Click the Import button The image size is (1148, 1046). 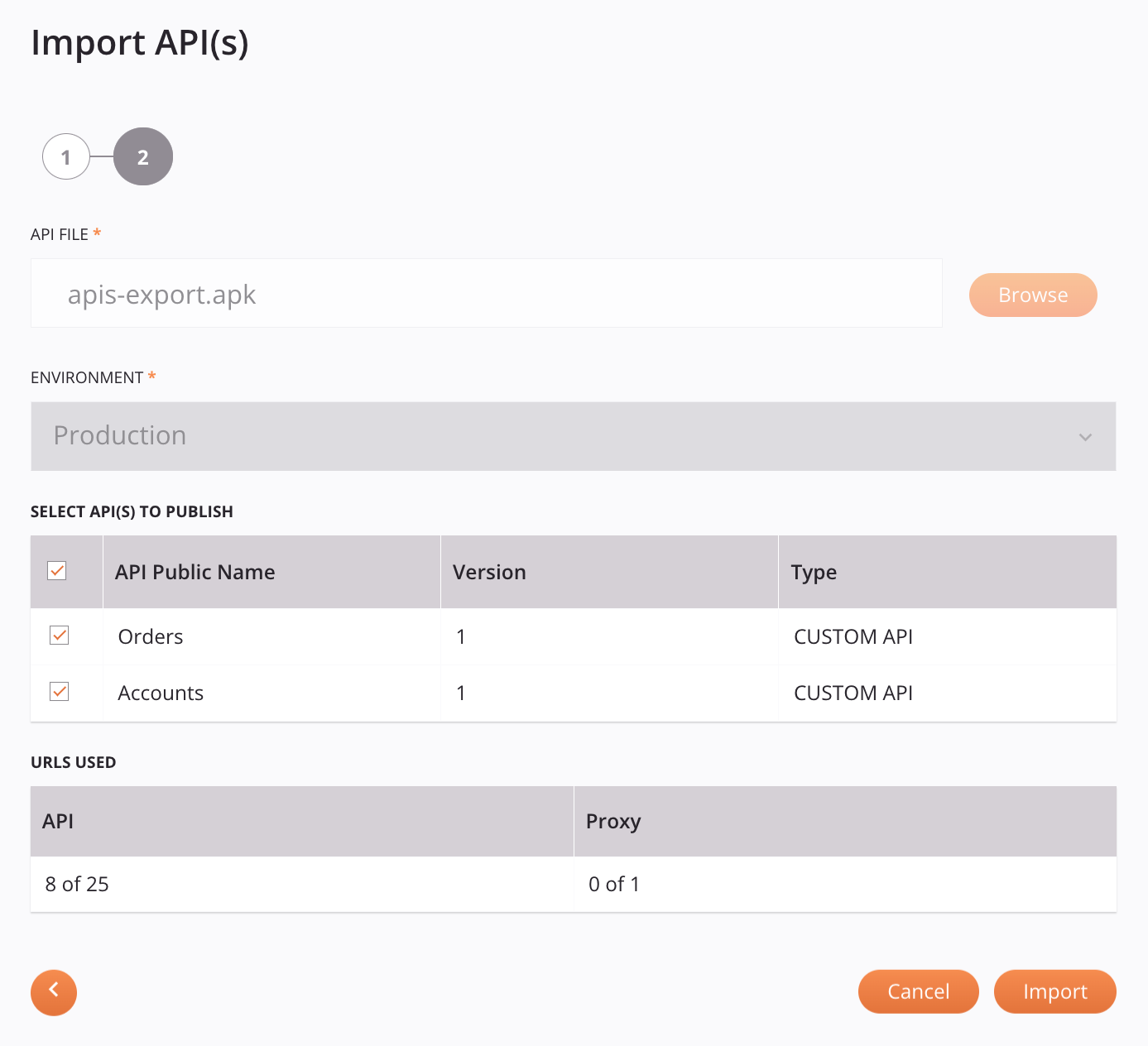[x=1054, y=991]
